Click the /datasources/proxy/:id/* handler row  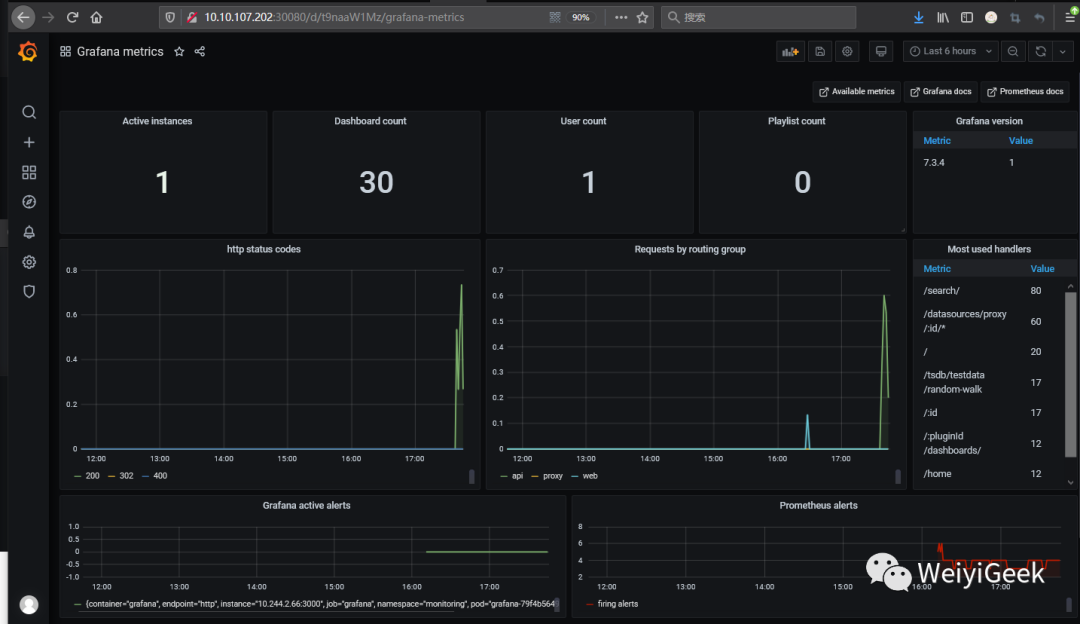[x=988, y=321]
